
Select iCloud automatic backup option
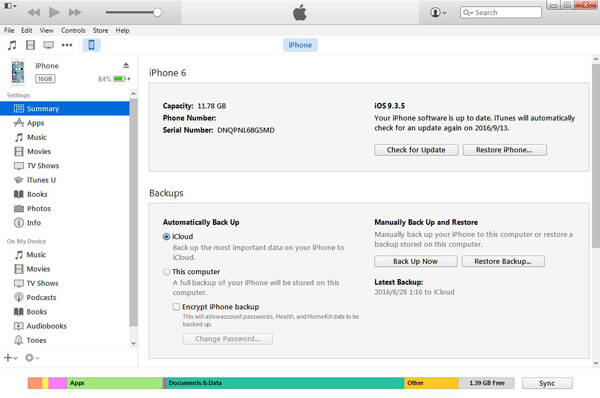pos(166,237)
